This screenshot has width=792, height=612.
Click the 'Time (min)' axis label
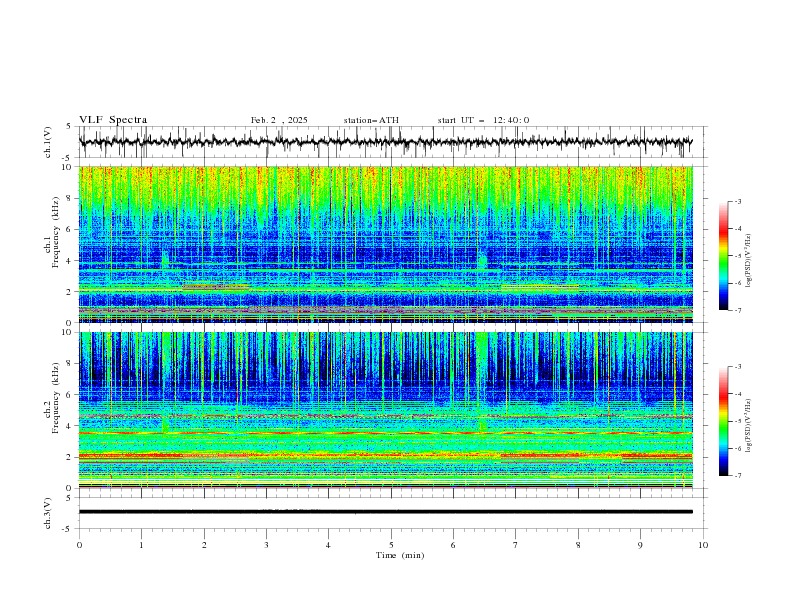coord(400,555)
